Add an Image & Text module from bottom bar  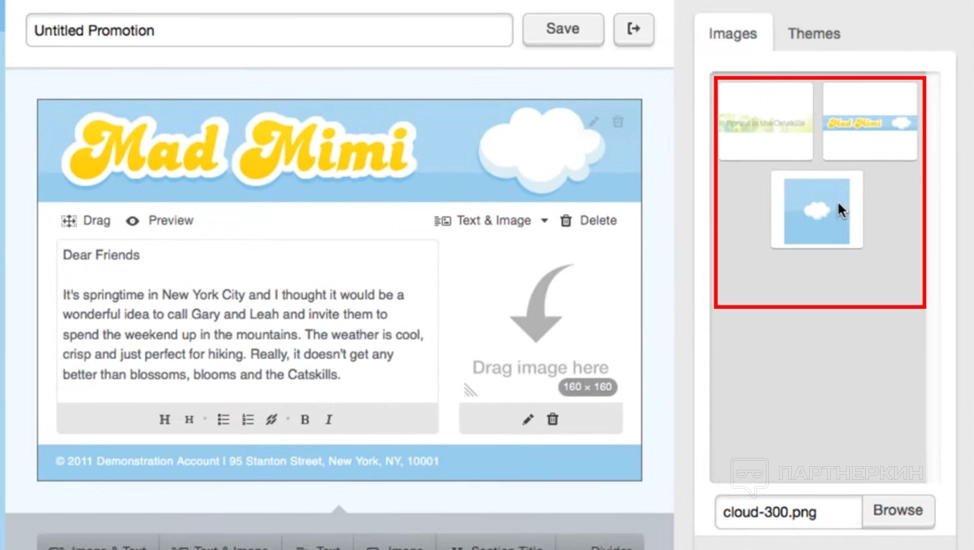pyautogui.click(x=98, y=544)
